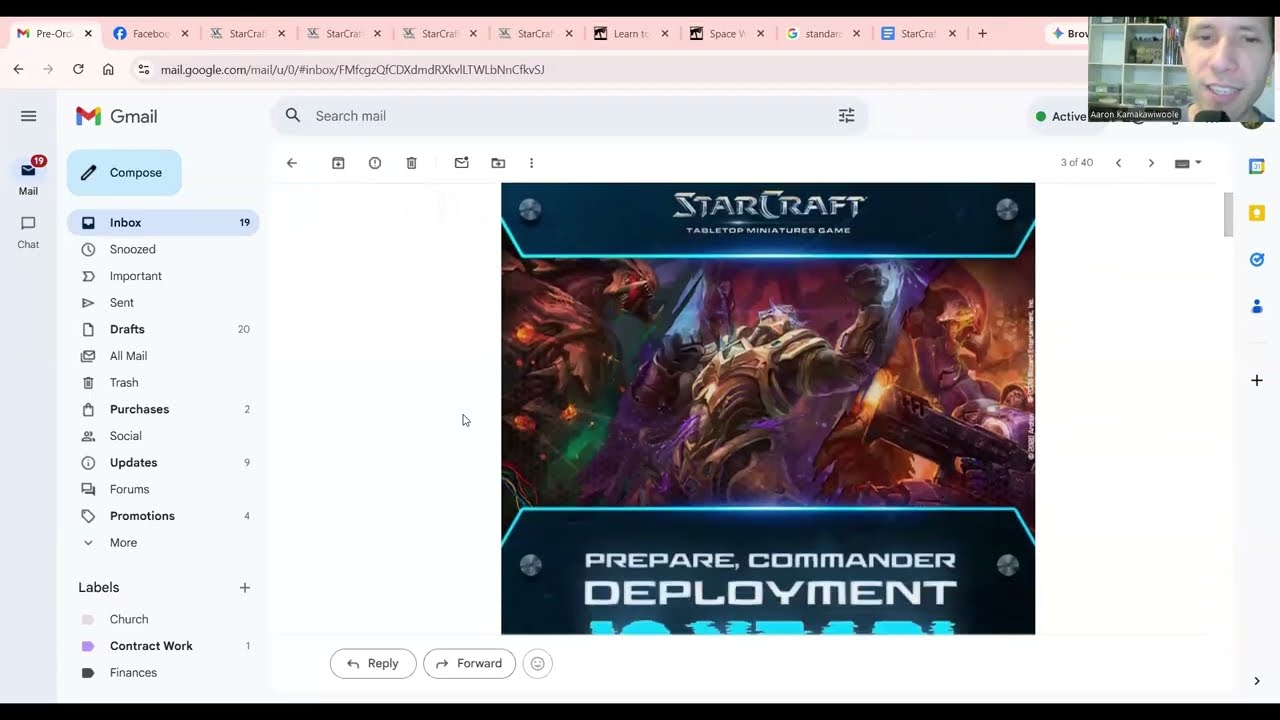Open the Move to folder icon

[498, 163]
